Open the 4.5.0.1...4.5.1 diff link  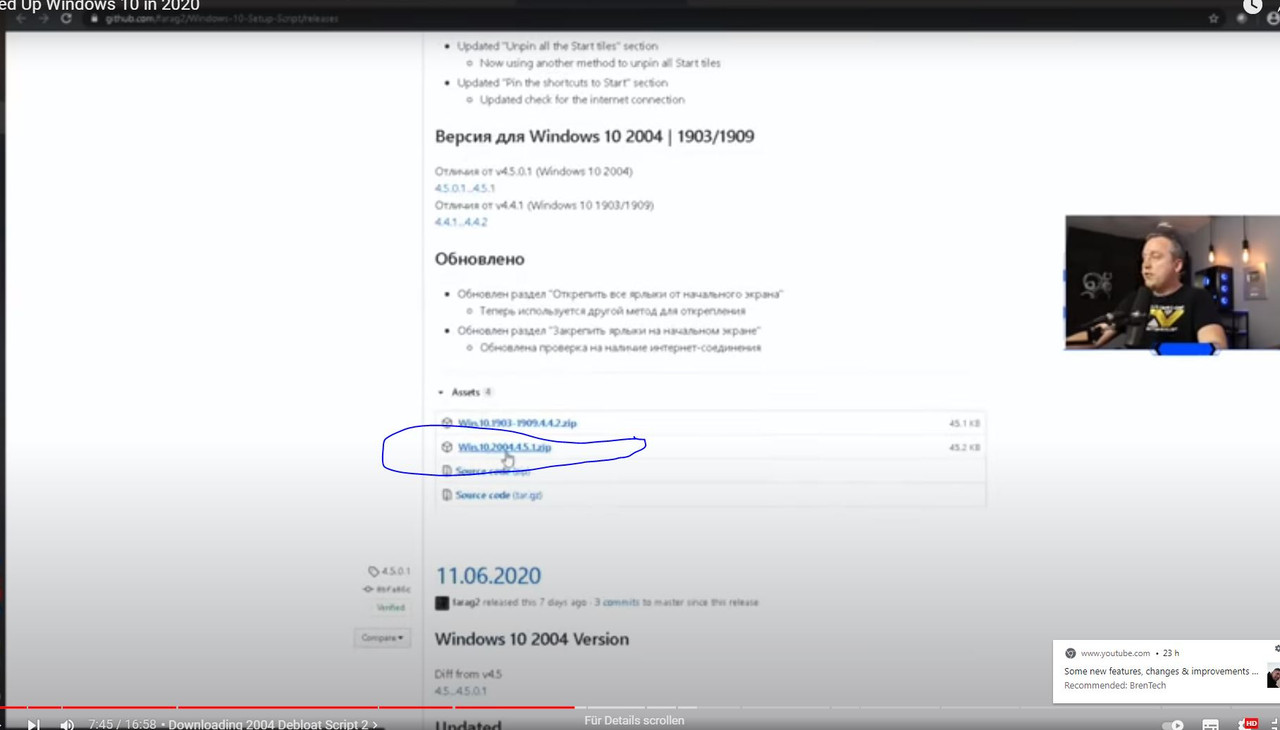coord(465,188)
